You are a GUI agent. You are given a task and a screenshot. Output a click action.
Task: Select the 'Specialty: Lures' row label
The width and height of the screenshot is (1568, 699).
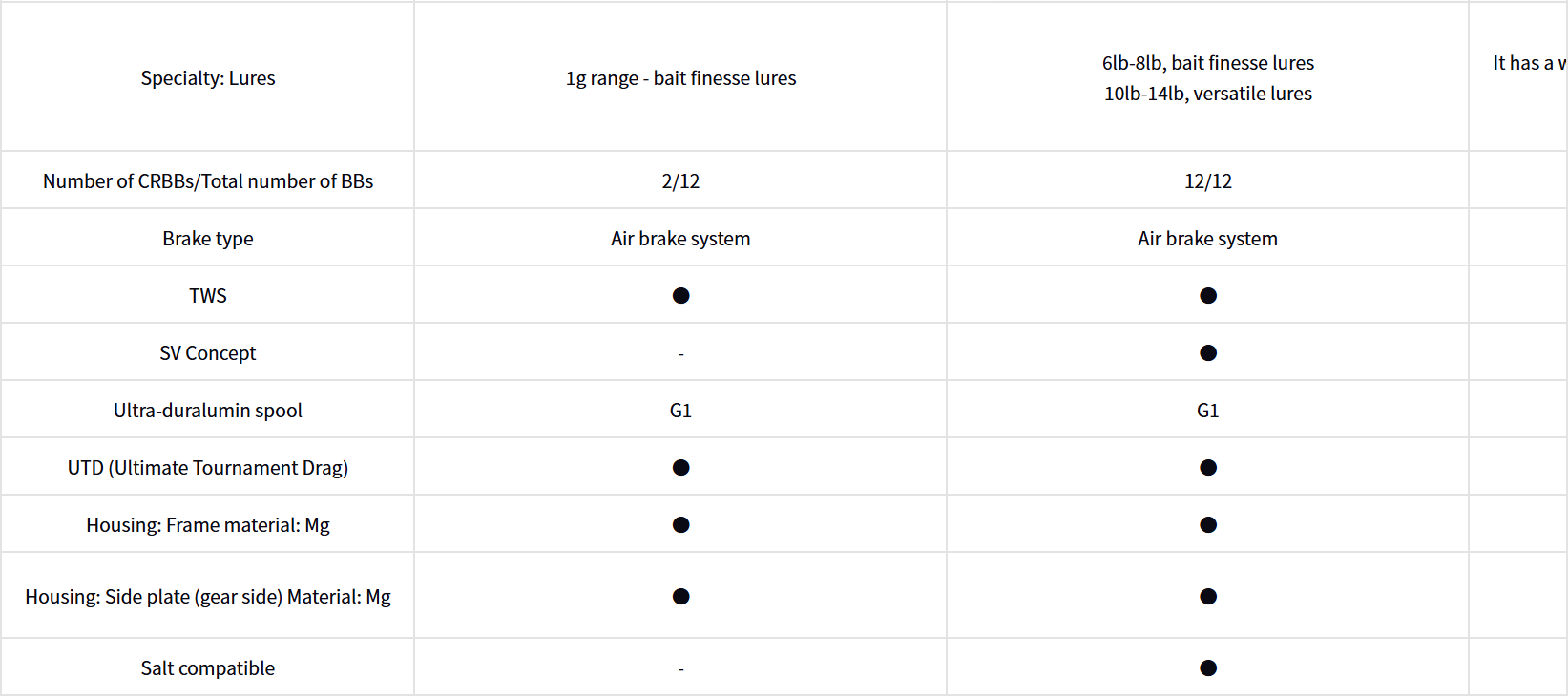[x=208, y=78]
